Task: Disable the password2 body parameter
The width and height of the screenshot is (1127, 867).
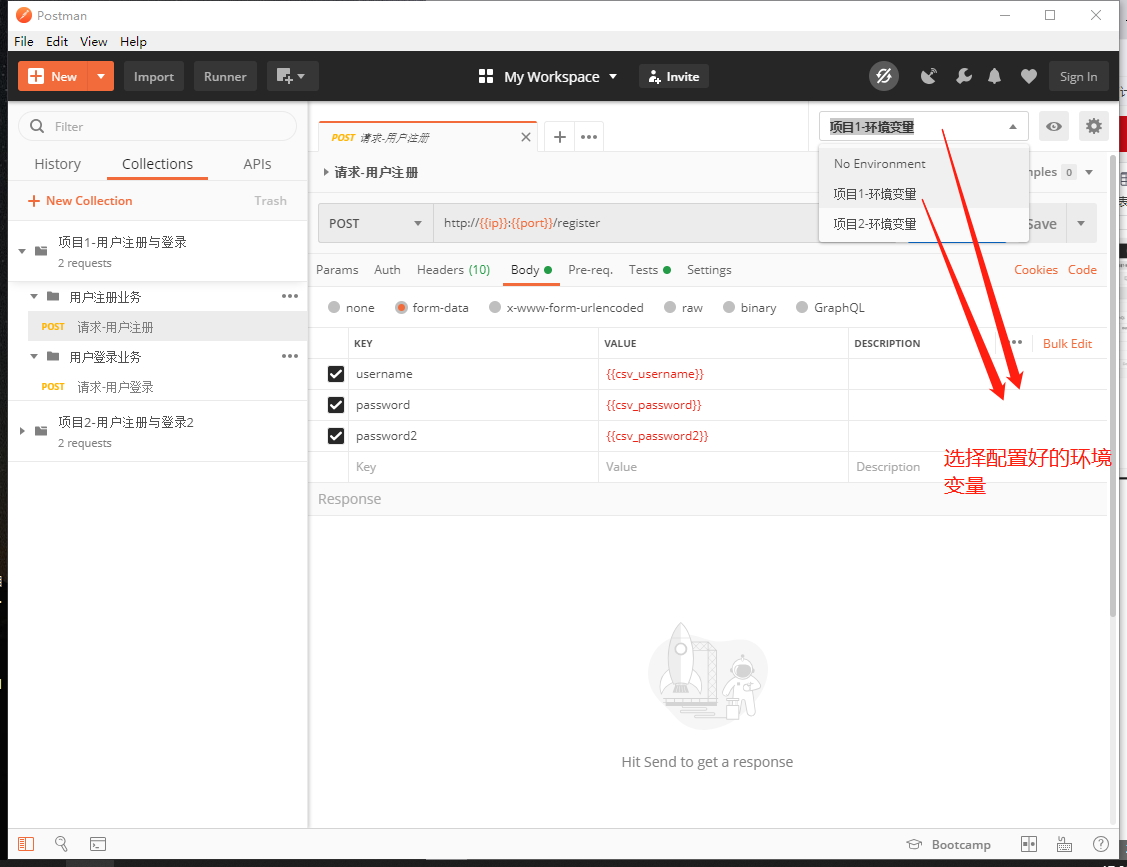Action: [337, 435]
